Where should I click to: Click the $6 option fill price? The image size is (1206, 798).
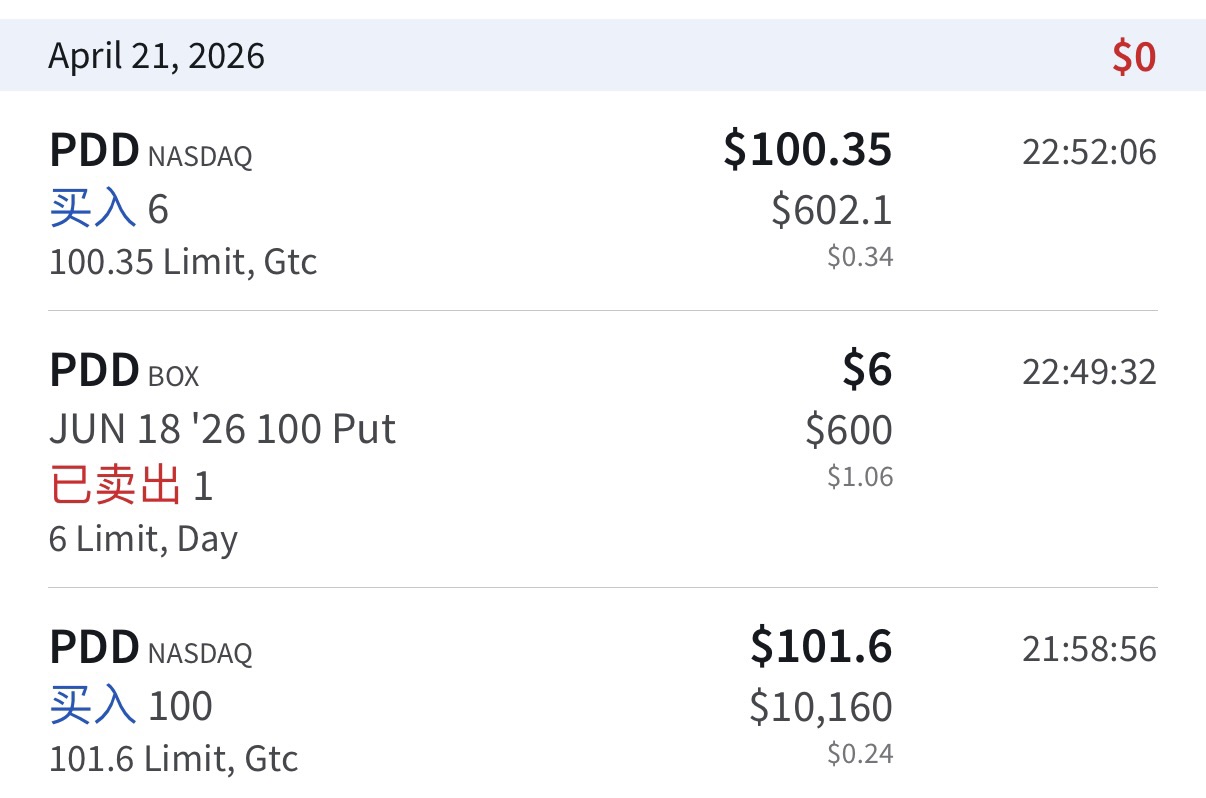866,370
